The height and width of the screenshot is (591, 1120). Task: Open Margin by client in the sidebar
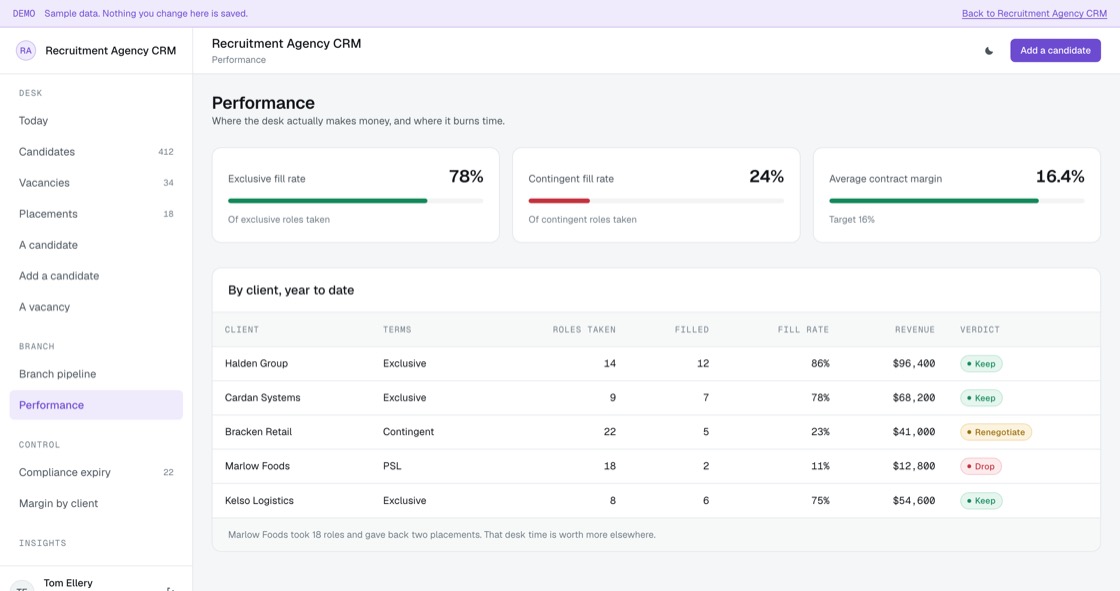tap(96, 504)
